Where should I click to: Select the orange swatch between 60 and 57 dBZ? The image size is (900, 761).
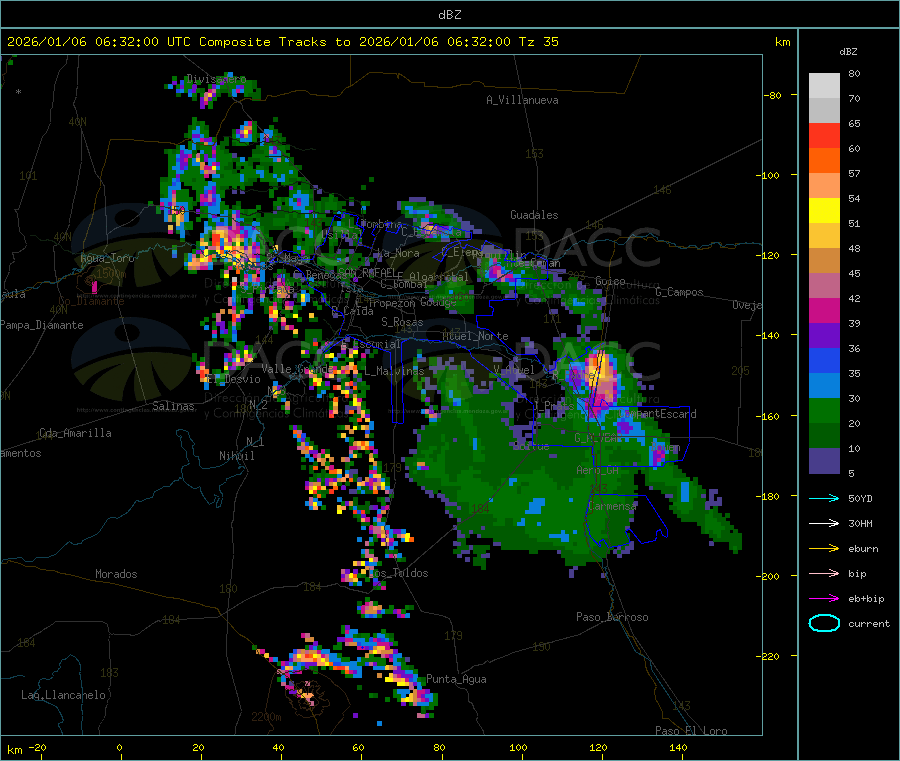pos(824,161)
